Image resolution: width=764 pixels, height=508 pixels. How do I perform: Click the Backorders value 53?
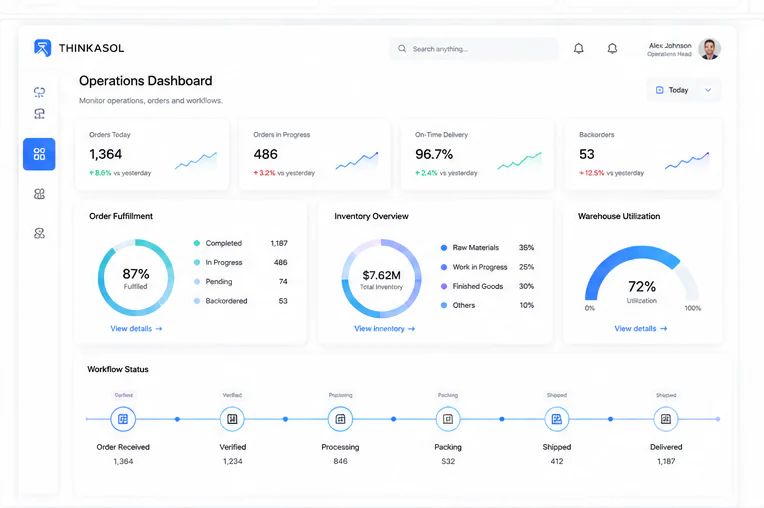click(587, 154)
